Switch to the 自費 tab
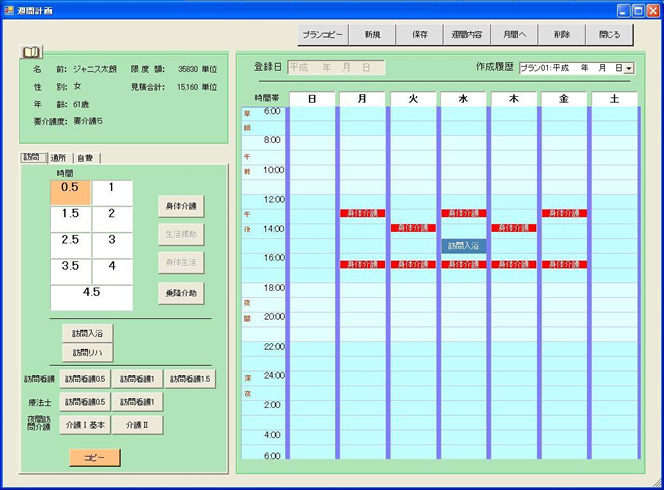 (x=86, y=157)
